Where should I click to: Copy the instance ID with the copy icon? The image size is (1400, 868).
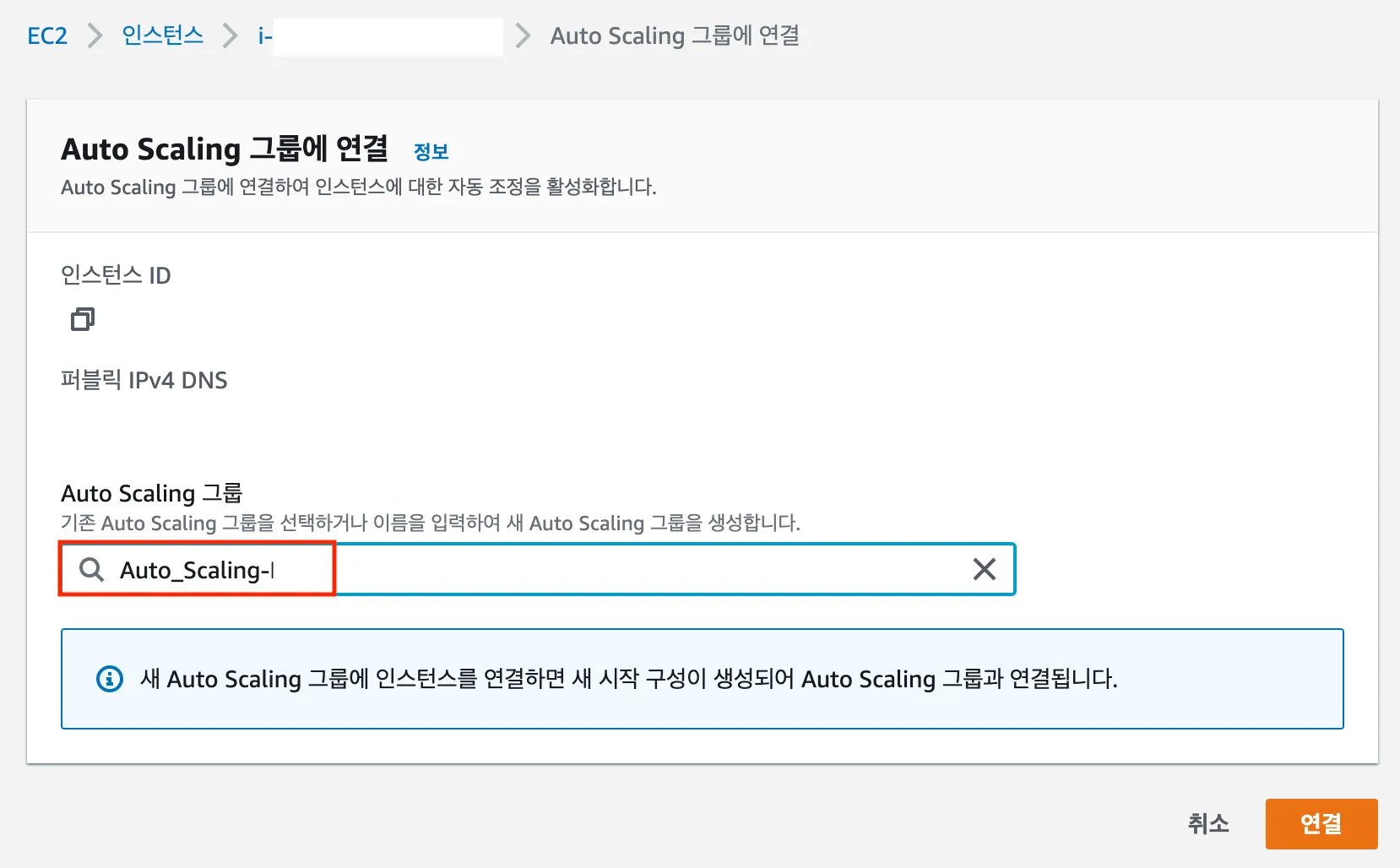(x=82, y=319)
